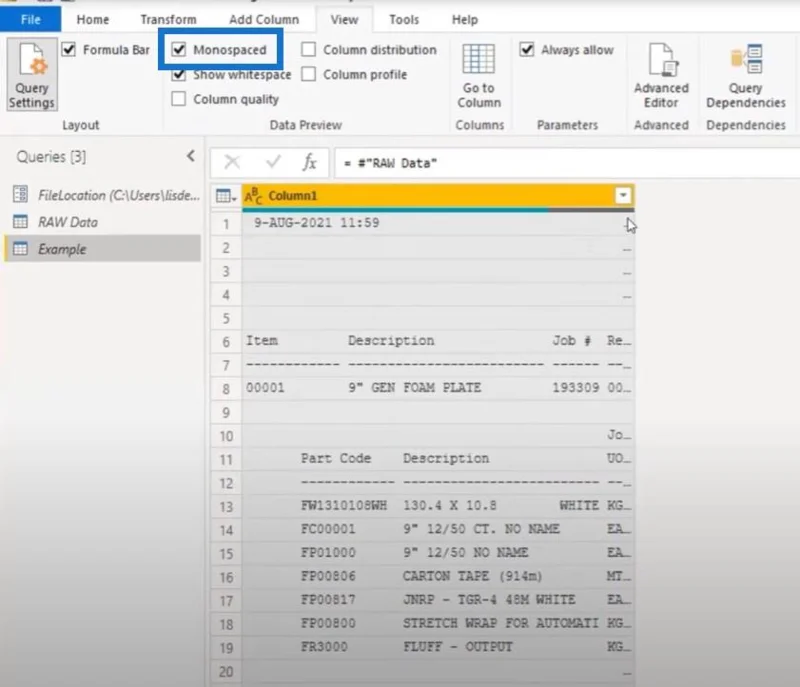800x687 pixels.
Task: Click the Example query table icon
Action: click(20, 249)
